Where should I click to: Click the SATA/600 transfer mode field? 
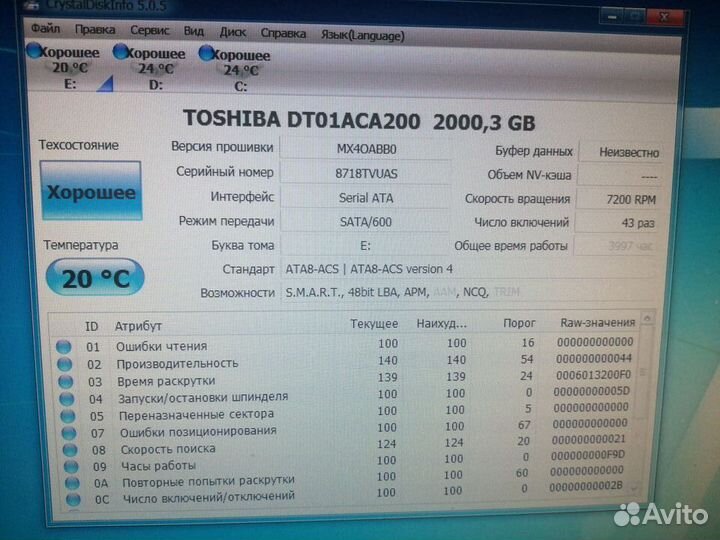pyautogui.click(x=366, y=222)
